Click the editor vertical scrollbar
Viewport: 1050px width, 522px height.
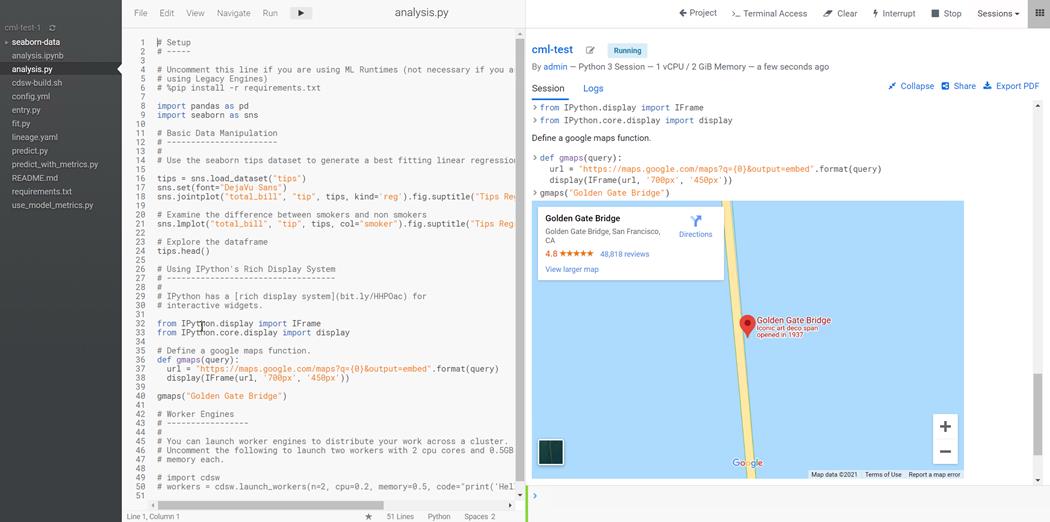(x=519, y=261)
